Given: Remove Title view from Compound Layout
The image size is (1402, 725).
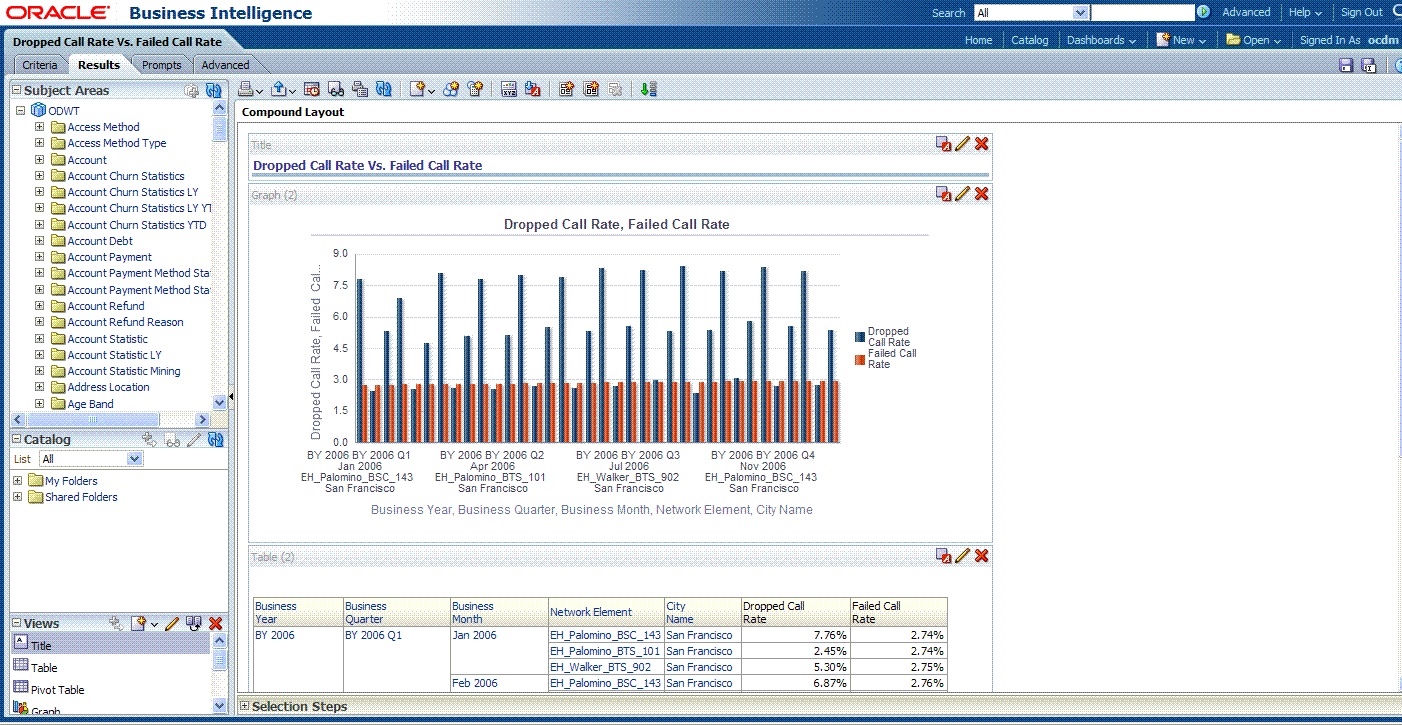Looking at the screenshot, I should coord(981,144).
